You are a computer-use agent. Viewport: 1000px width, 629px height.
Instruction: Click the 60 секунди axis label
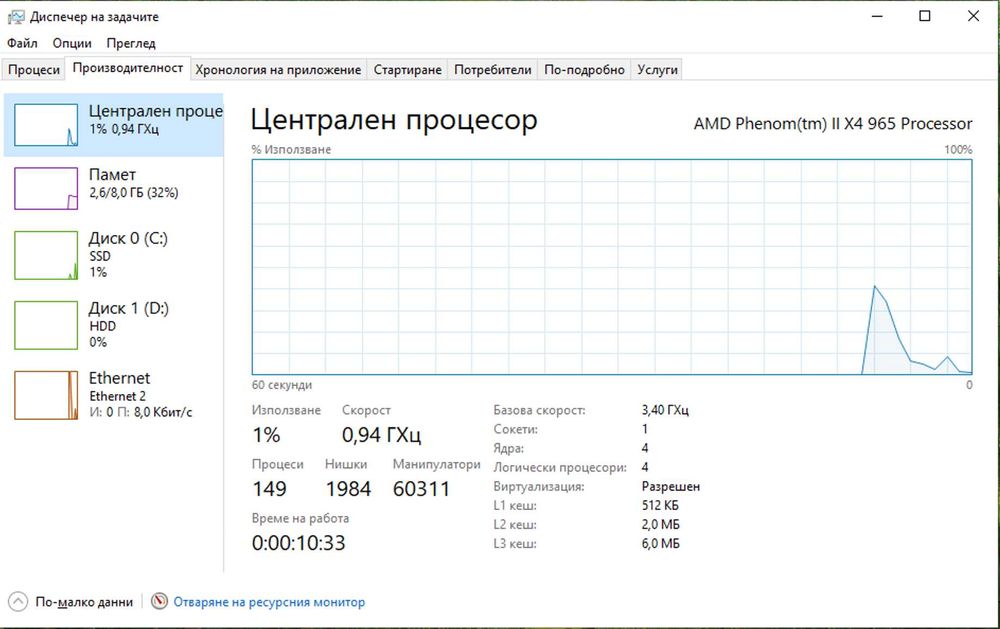click(282, 385)
